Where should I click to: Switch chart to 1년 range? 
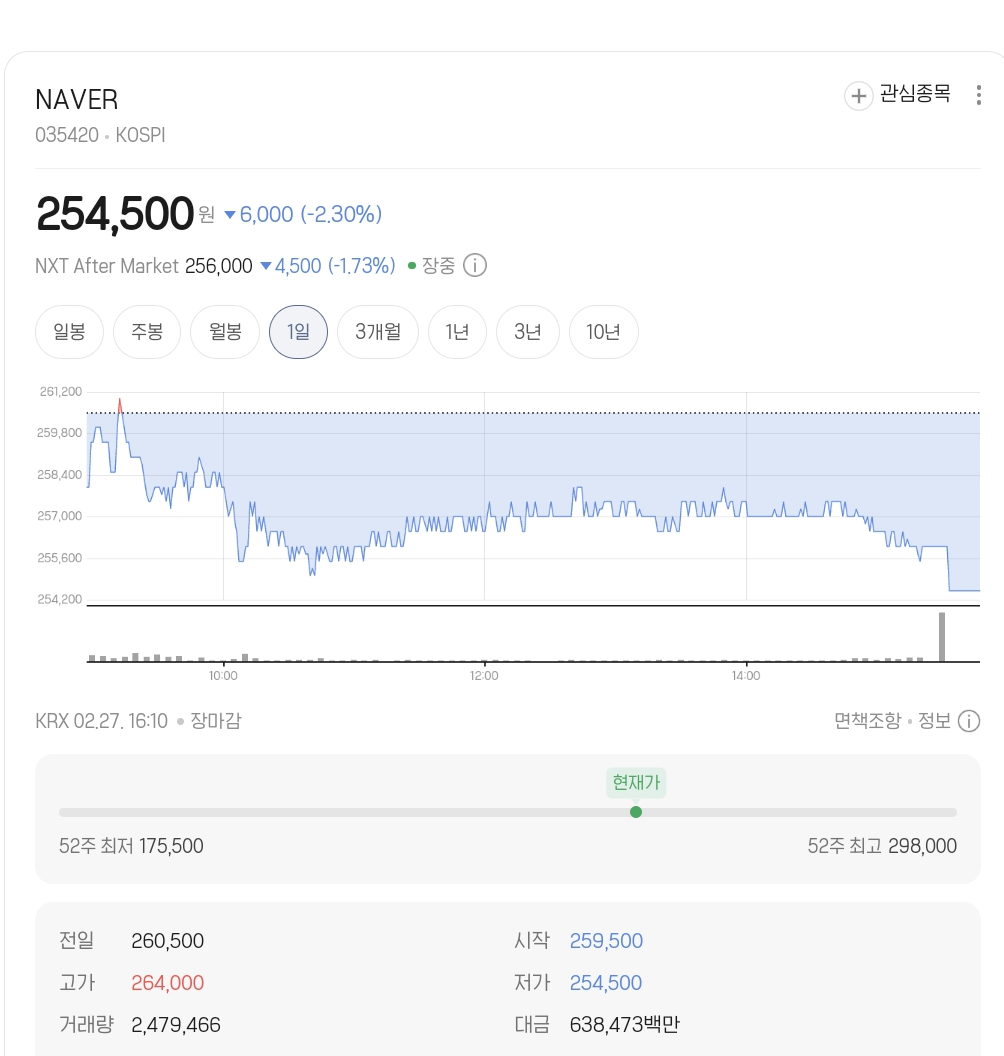point(457,332)
